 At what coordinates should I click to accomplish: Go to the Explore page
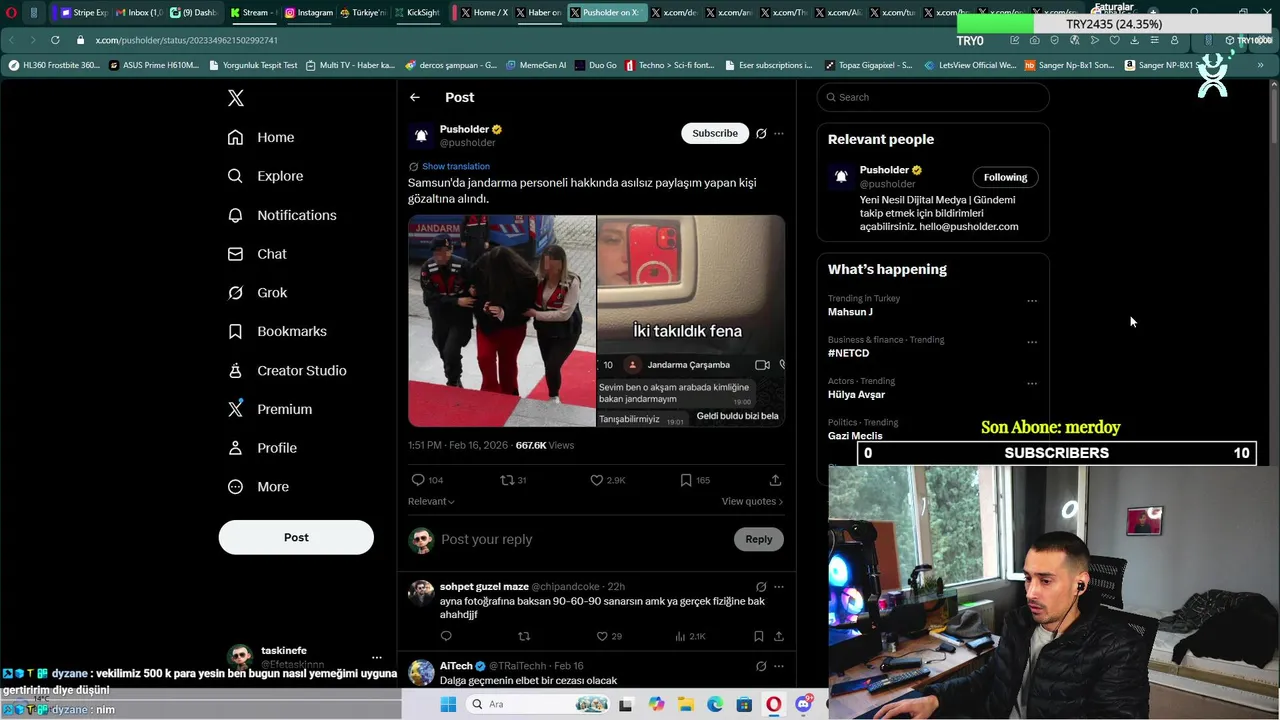tap(265, 176)
